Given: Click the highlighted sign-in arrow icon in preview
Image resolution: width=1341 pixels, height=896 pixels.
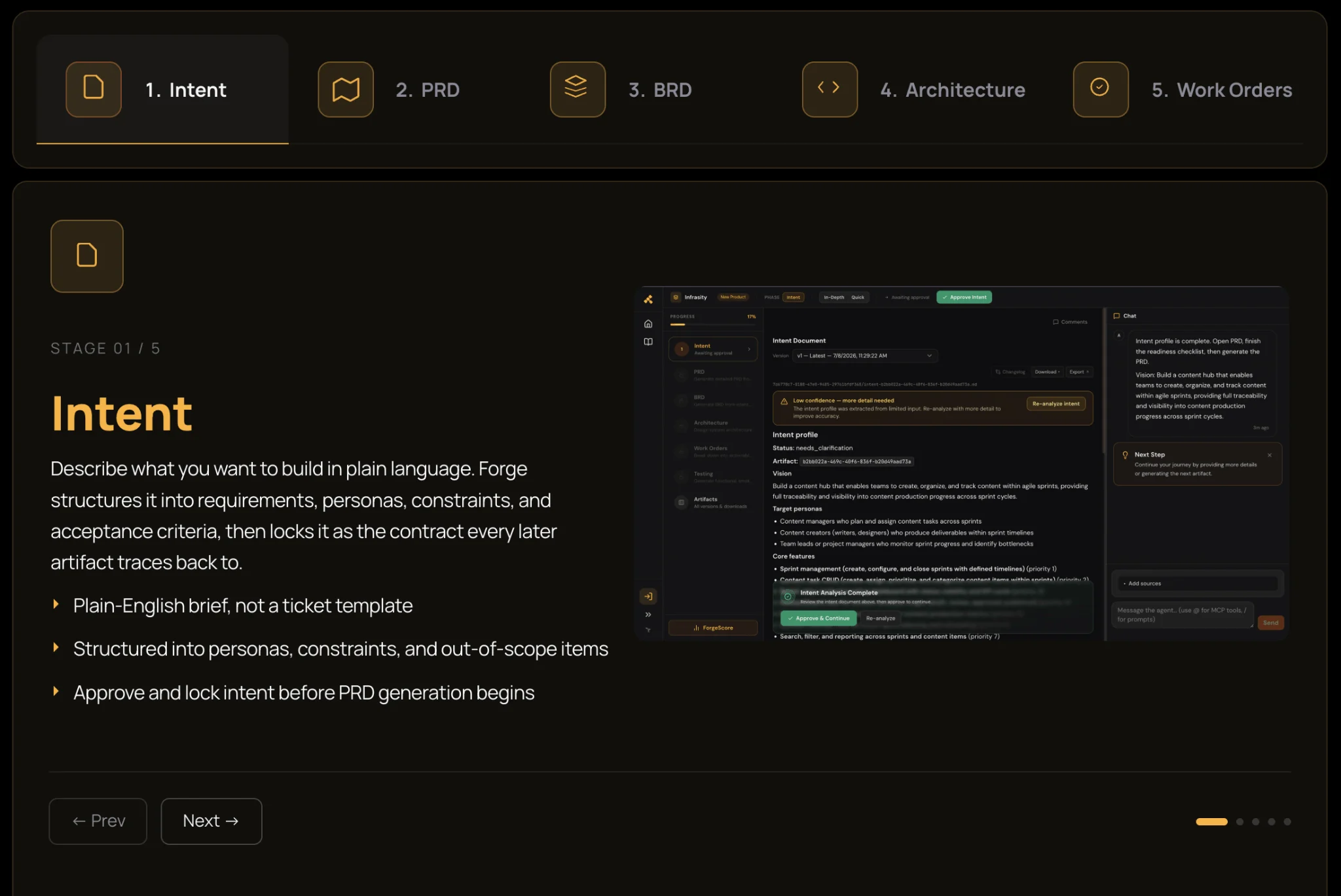Looking at the screenshot, I should (648, 596).
